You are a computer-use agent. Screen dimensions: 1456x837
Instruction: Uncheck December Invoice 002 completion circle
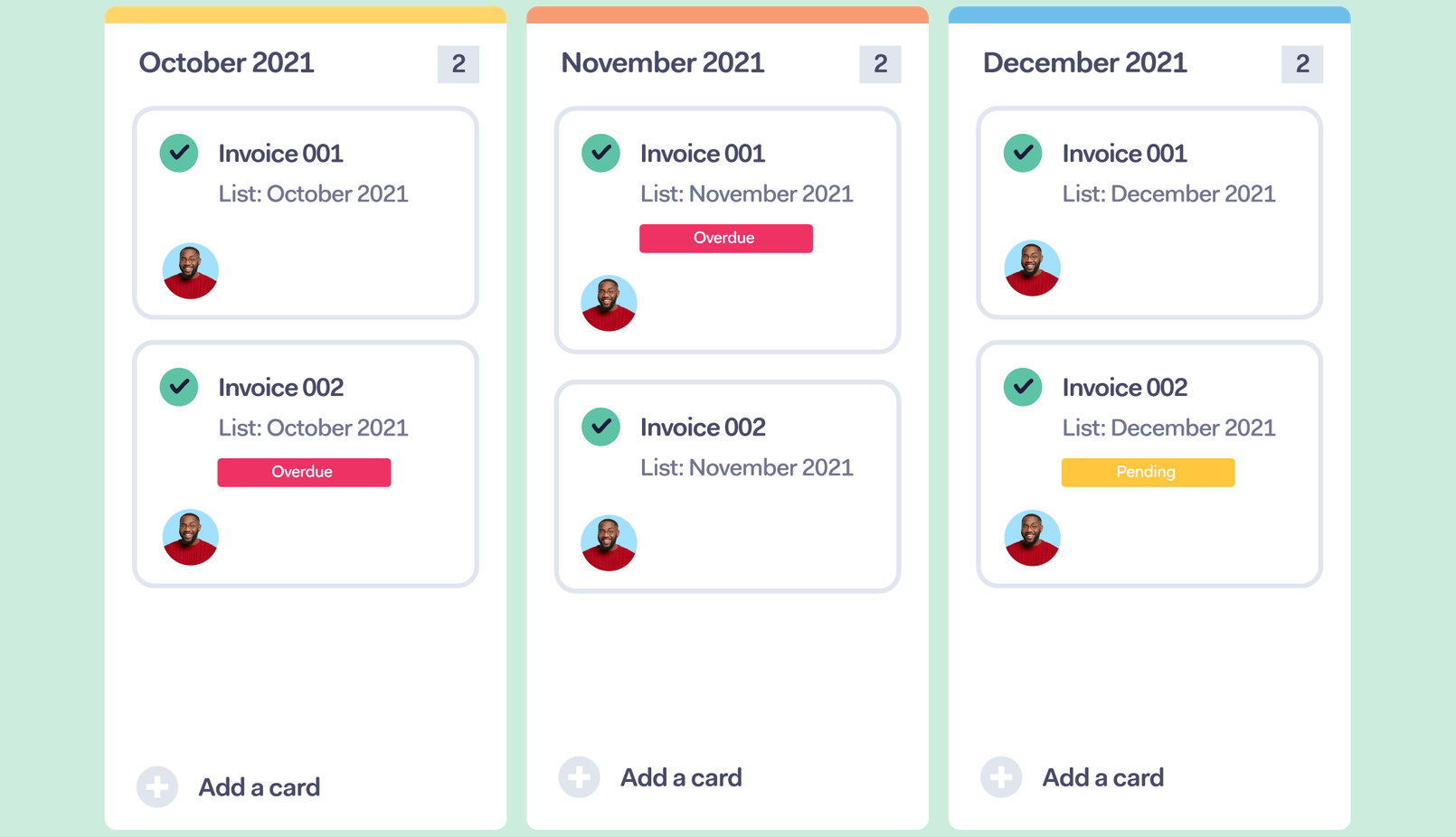click(1023, 387)
